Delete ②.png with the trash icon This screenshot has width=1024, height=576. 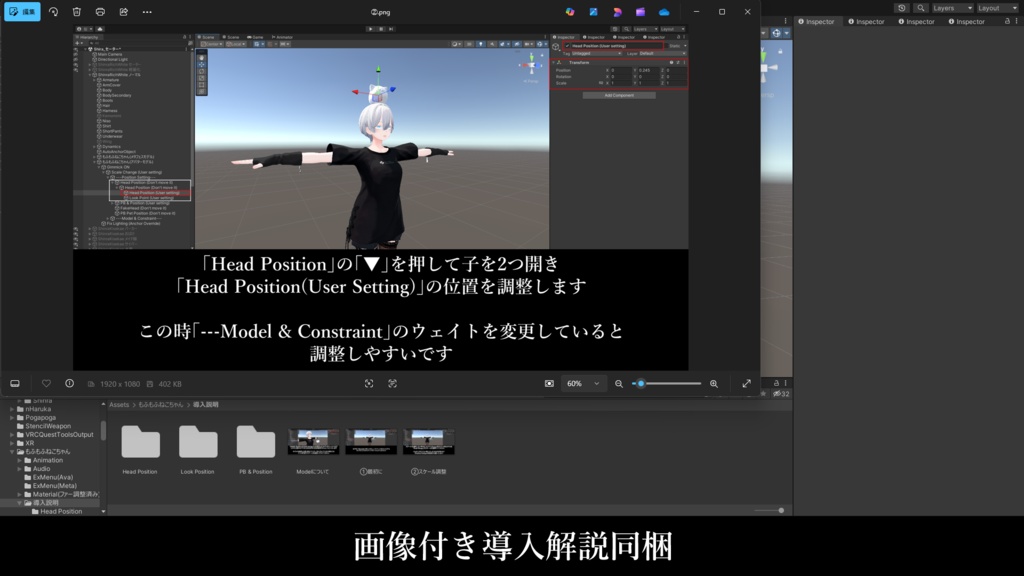pos(77,12)
